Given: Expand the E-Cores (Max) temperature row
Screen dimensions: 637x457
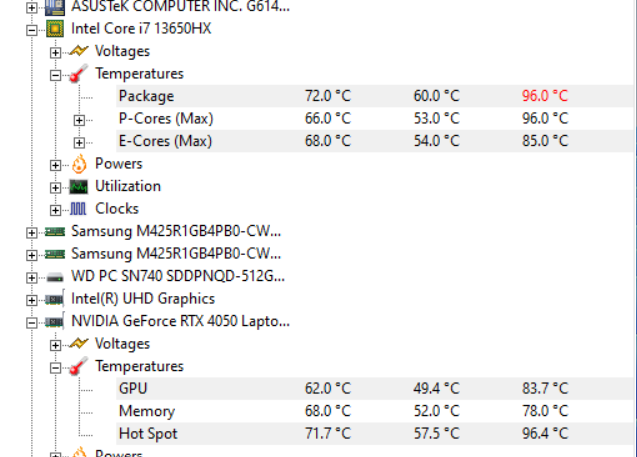Looking at the screenshot, I should click(x=79, y=141).
